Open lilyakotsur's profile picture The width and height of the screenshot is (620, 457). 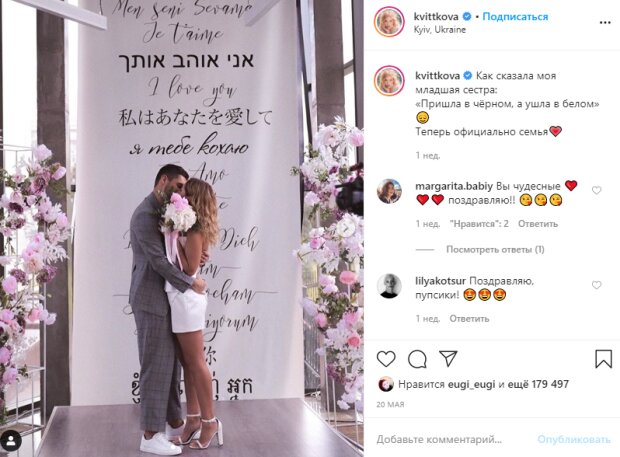click(x=389, y=286)
